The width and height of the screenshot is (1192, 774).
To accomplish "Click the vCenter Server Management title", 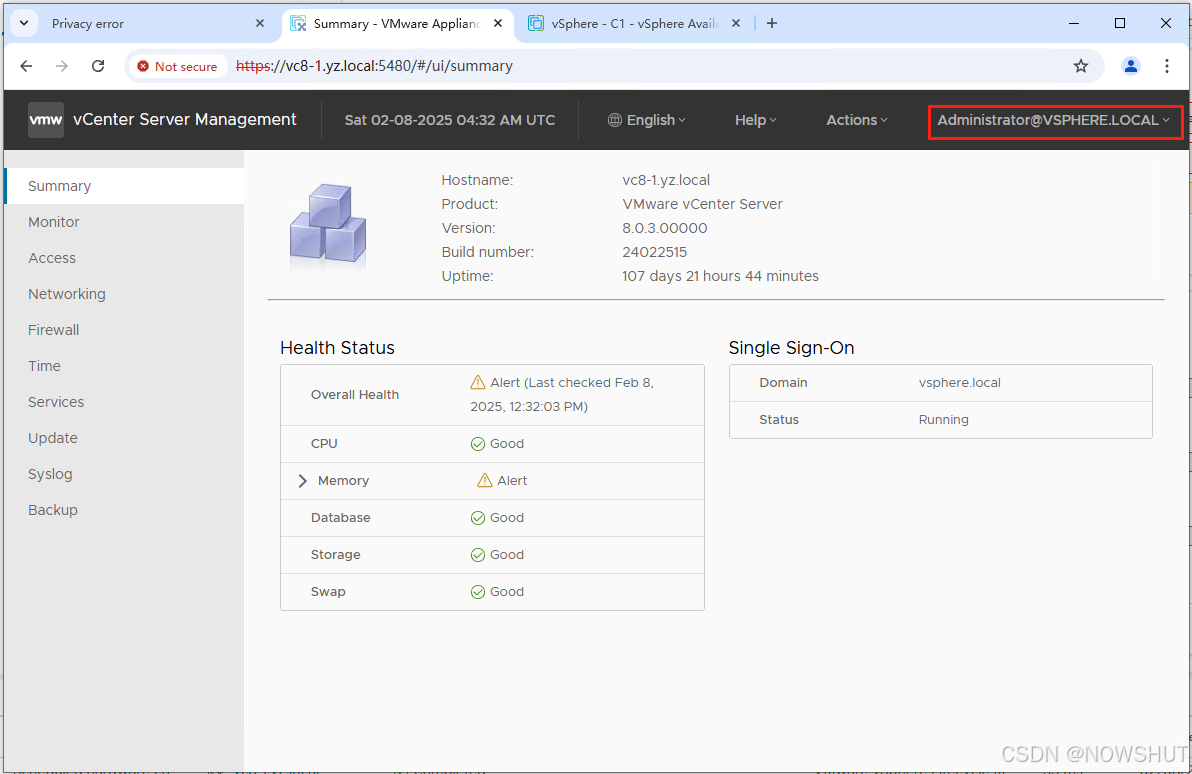I will click(x=185, y=119).
